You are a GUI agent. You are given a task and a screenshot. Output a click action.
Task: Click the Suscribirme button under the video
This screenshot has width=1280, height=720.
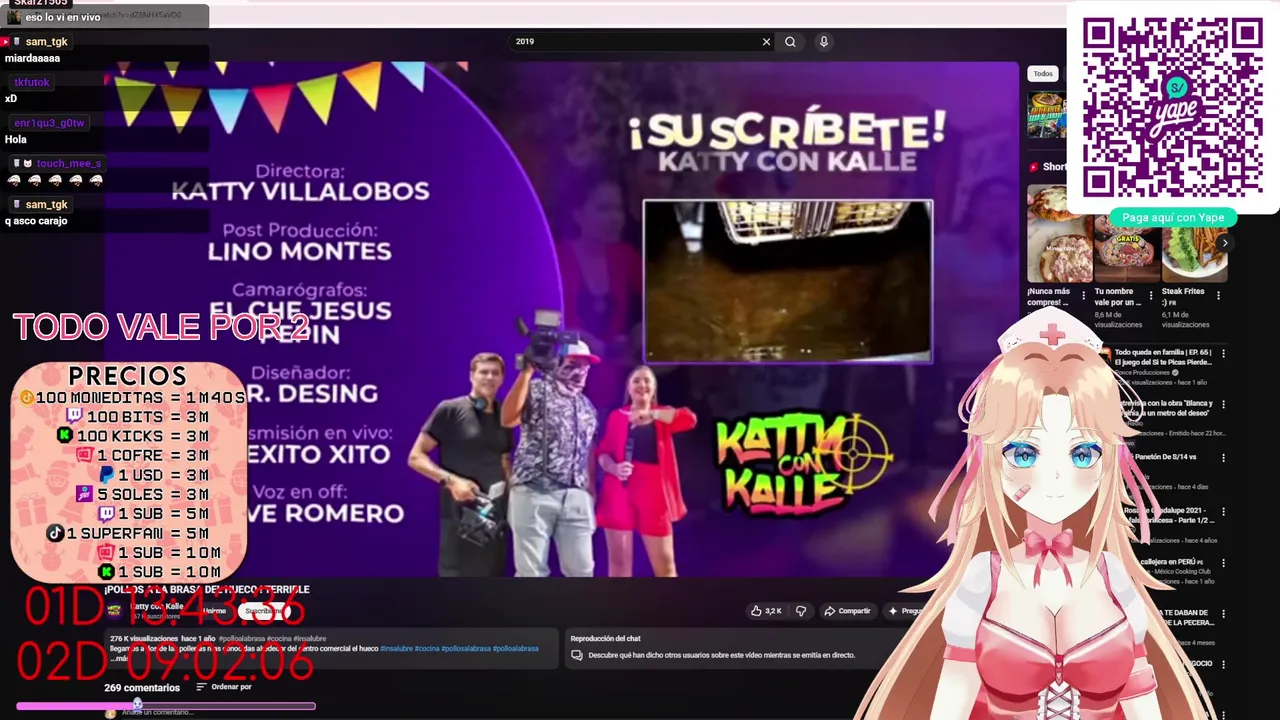[x=262, y=611]
